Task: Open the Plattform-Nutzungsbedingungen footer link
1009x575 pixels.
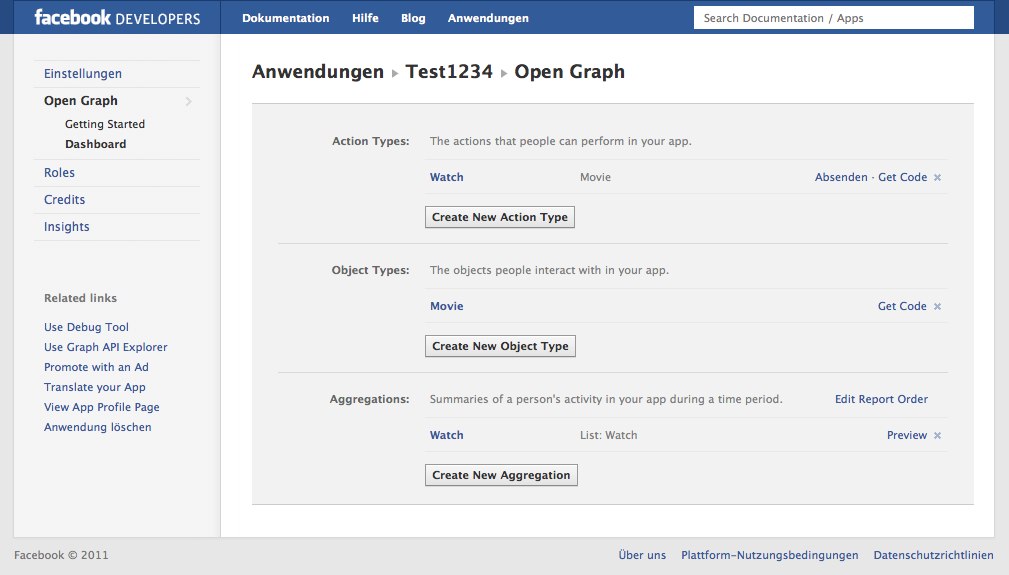Action: click(770, 555)
